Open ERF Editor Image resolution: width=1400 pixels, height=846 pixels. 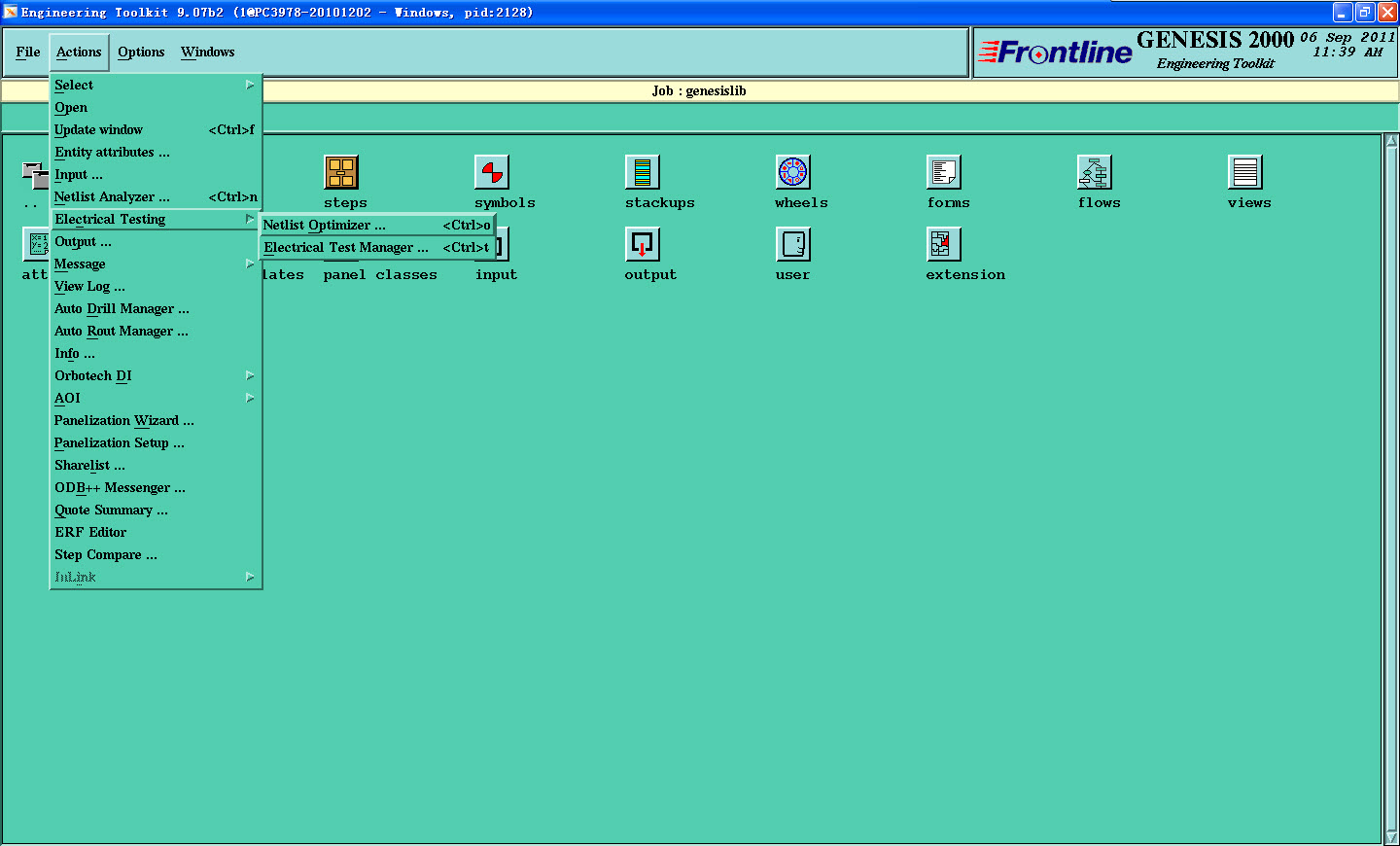pyautogui.click(x=156, y=532)
